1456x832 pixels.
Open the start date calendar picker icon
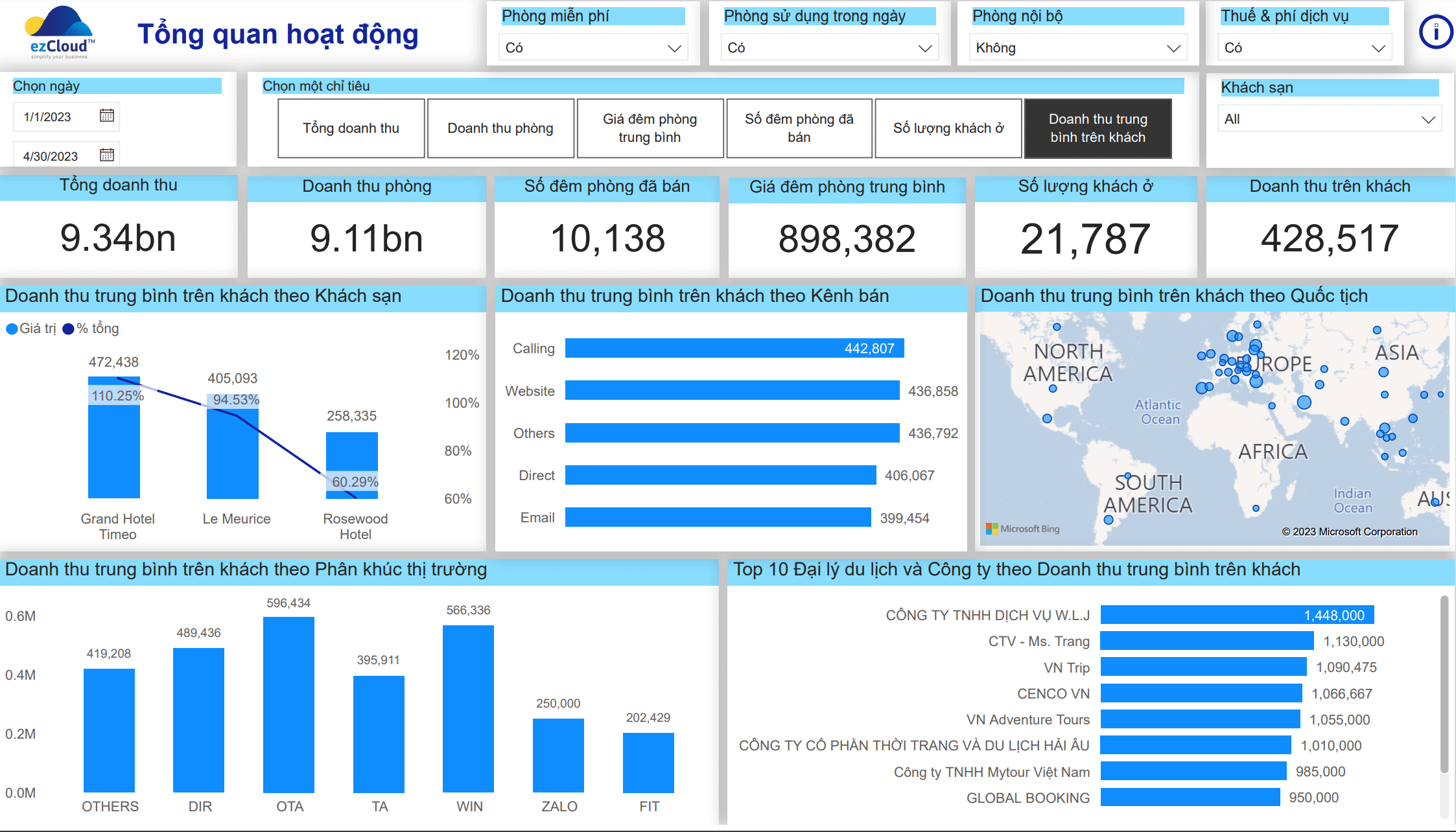[107, 115]
